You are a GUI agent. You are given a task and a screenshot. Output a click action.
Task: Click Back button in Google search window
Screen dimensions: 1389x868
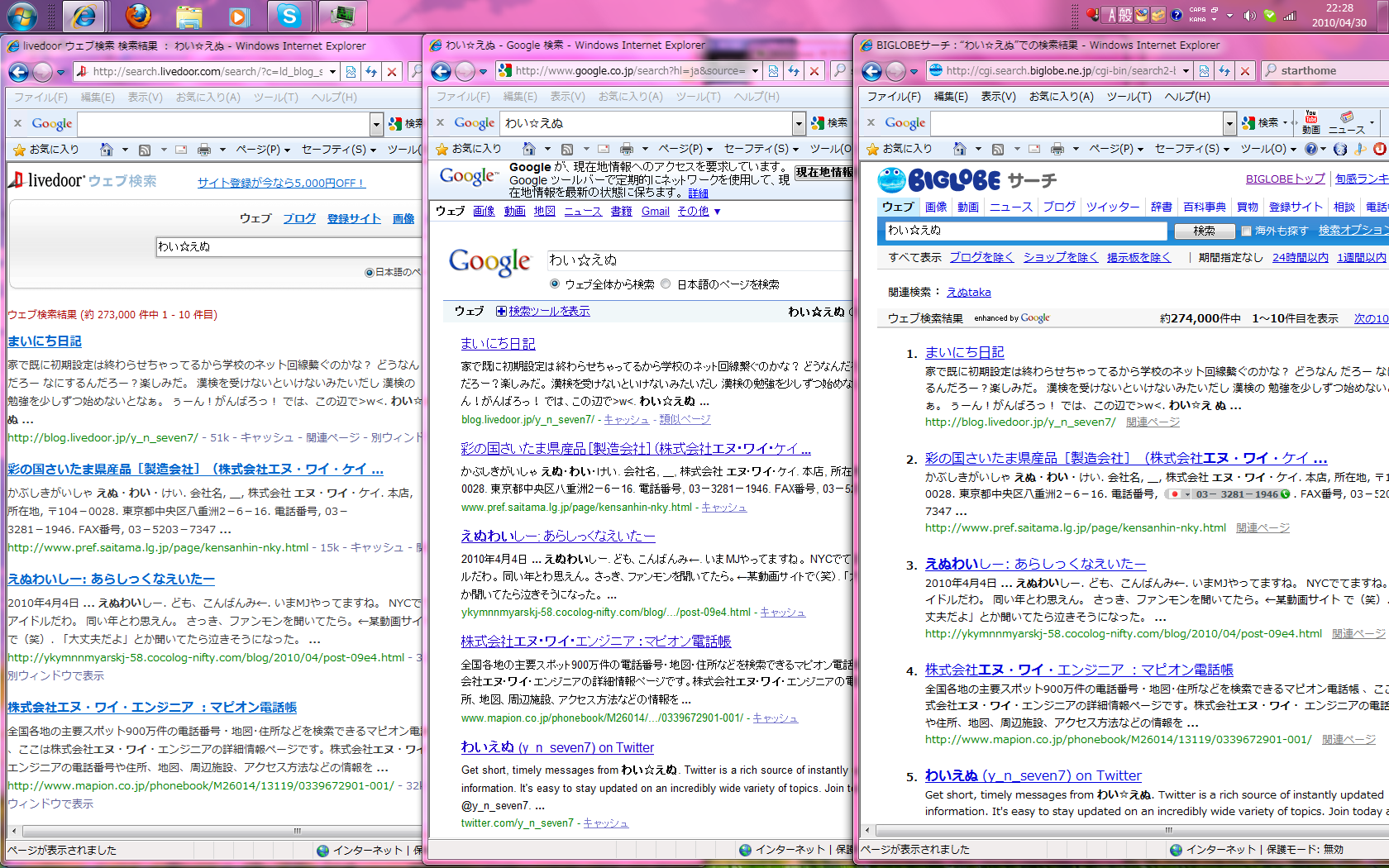[442, 71]
